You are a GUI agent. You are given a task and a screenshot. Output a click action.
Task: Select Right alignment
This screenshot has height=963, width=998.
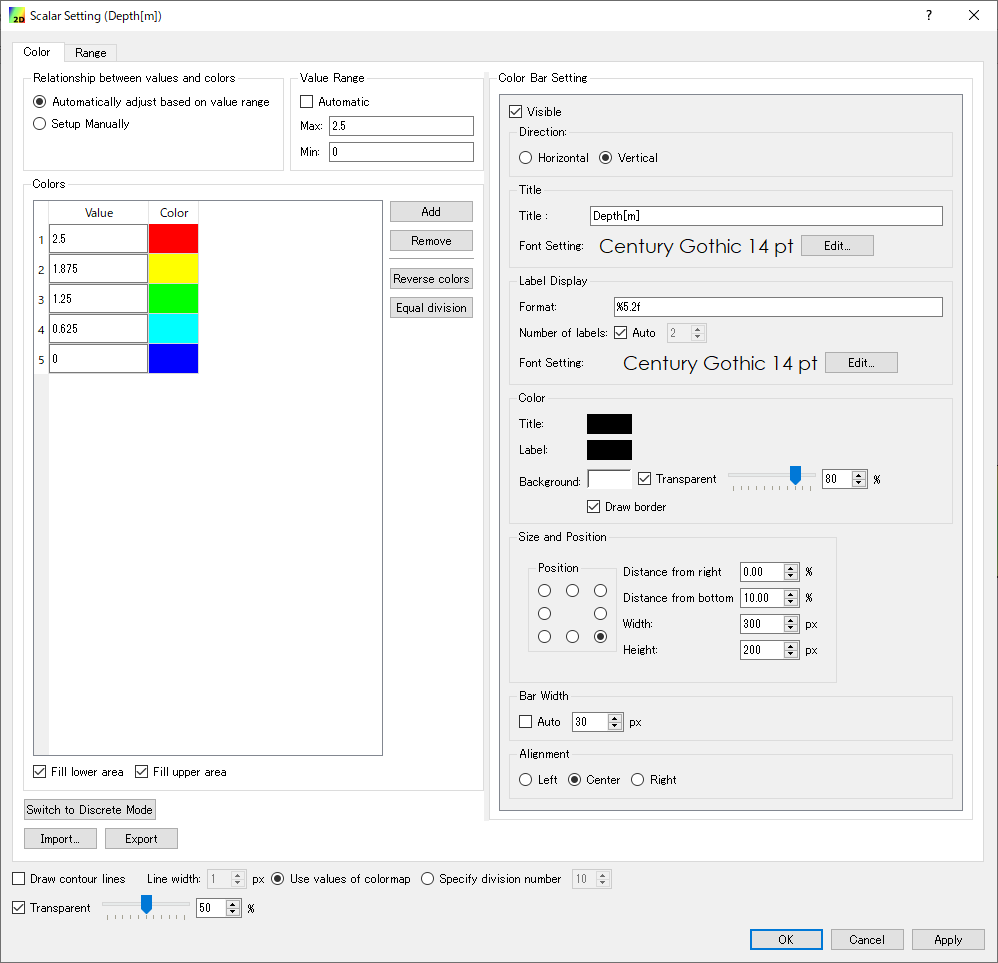click(x=638, y=780)
